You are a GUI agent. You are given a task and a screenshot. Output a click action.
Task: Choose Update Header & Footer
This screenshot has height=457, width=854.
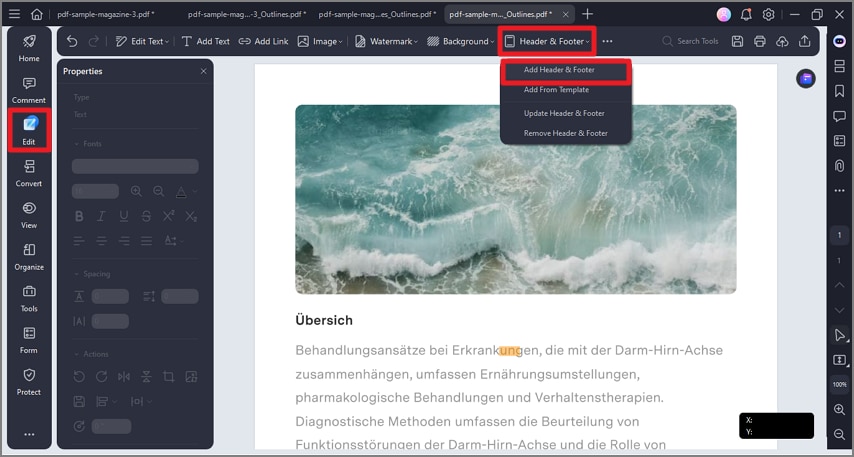pyautogui.click(x=566, y=113)
